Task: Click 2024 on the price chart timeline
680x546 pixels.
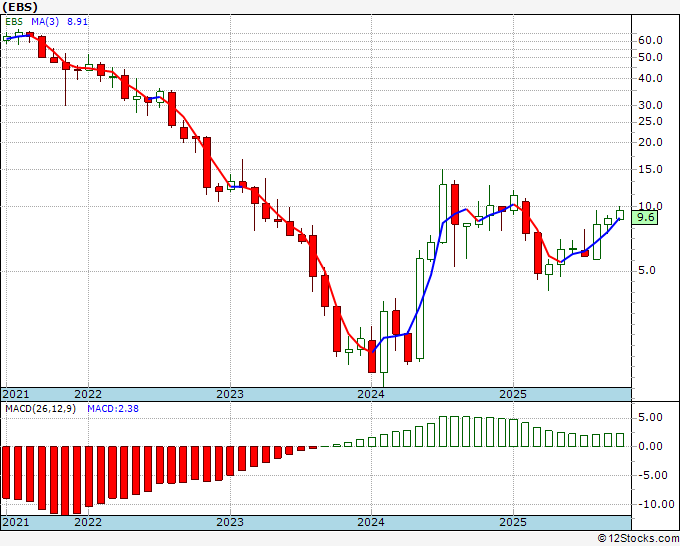Action: (371, 394)
